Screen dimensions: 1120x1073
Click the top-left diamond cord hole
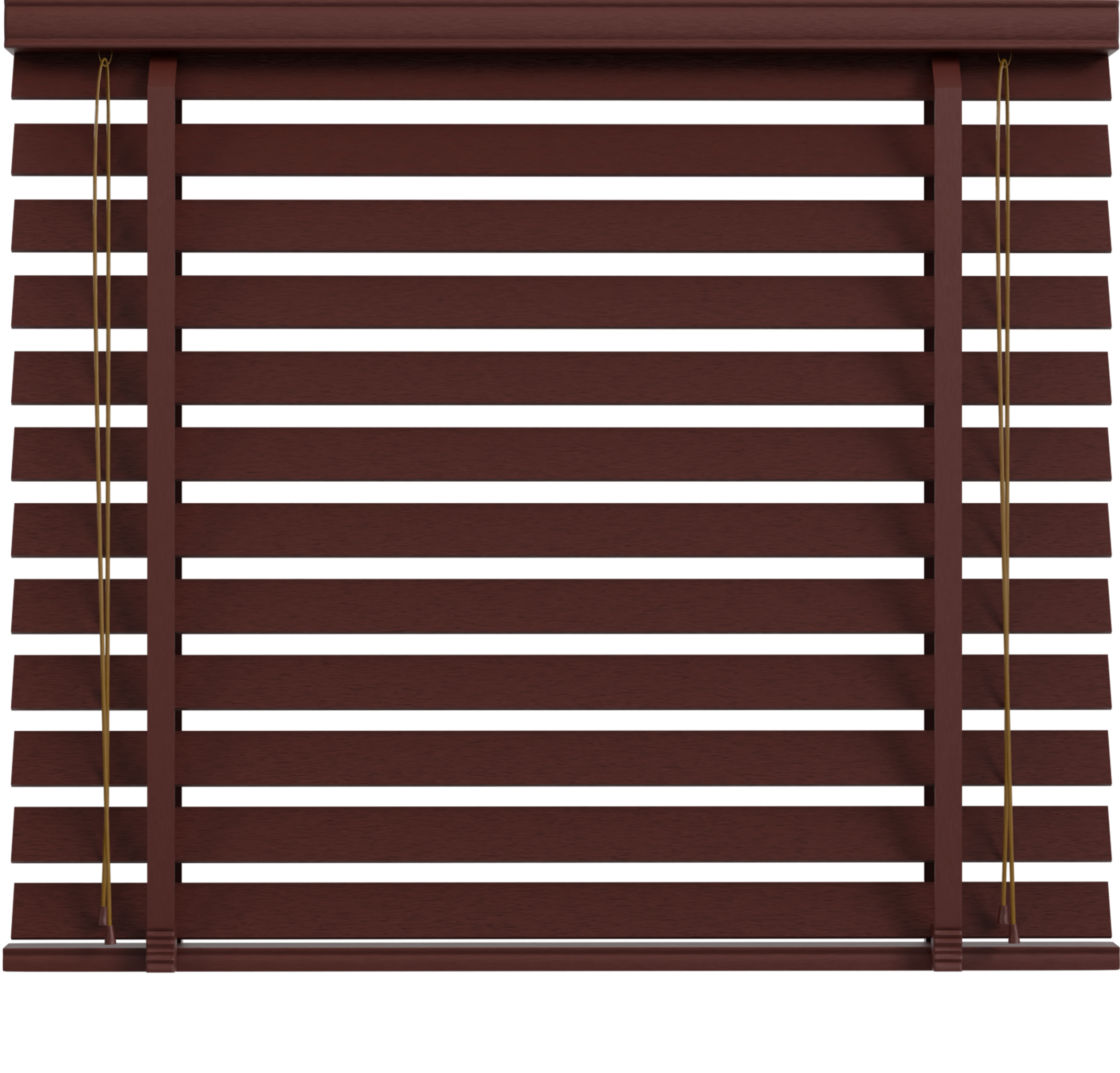tap(102, 112)
